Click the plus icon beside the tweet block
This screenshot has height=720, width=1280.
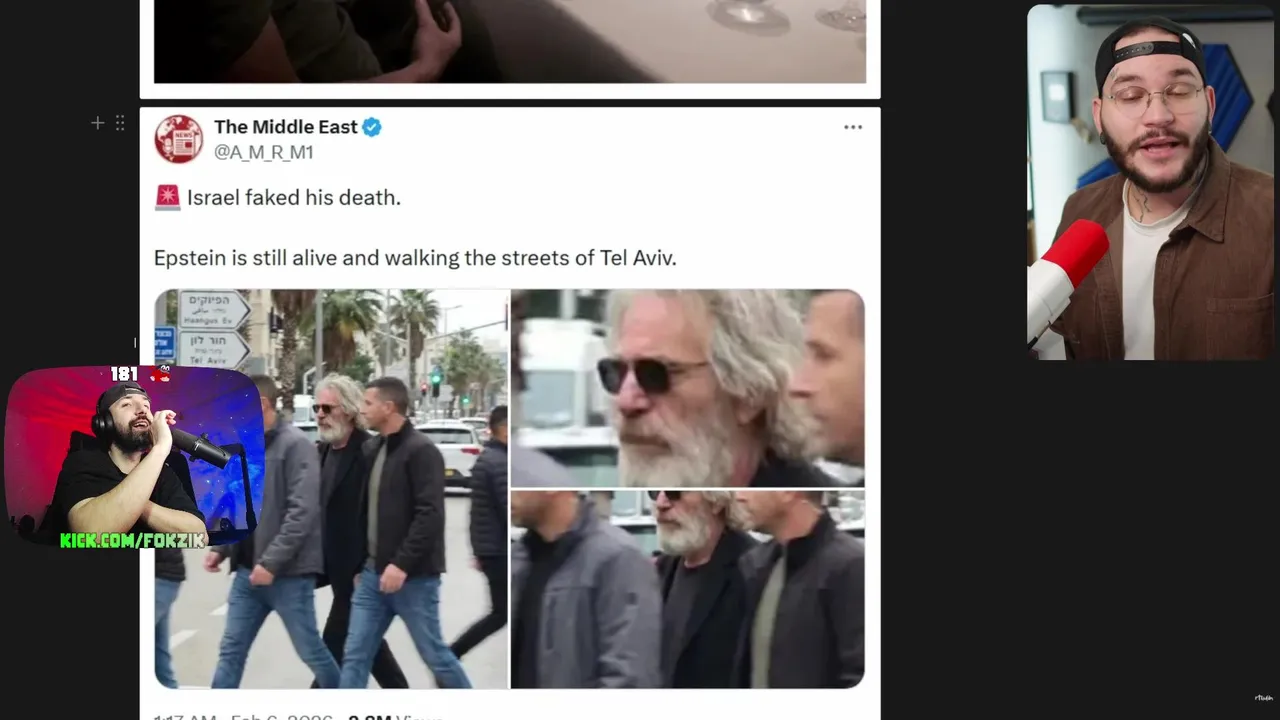click(97, 123)
